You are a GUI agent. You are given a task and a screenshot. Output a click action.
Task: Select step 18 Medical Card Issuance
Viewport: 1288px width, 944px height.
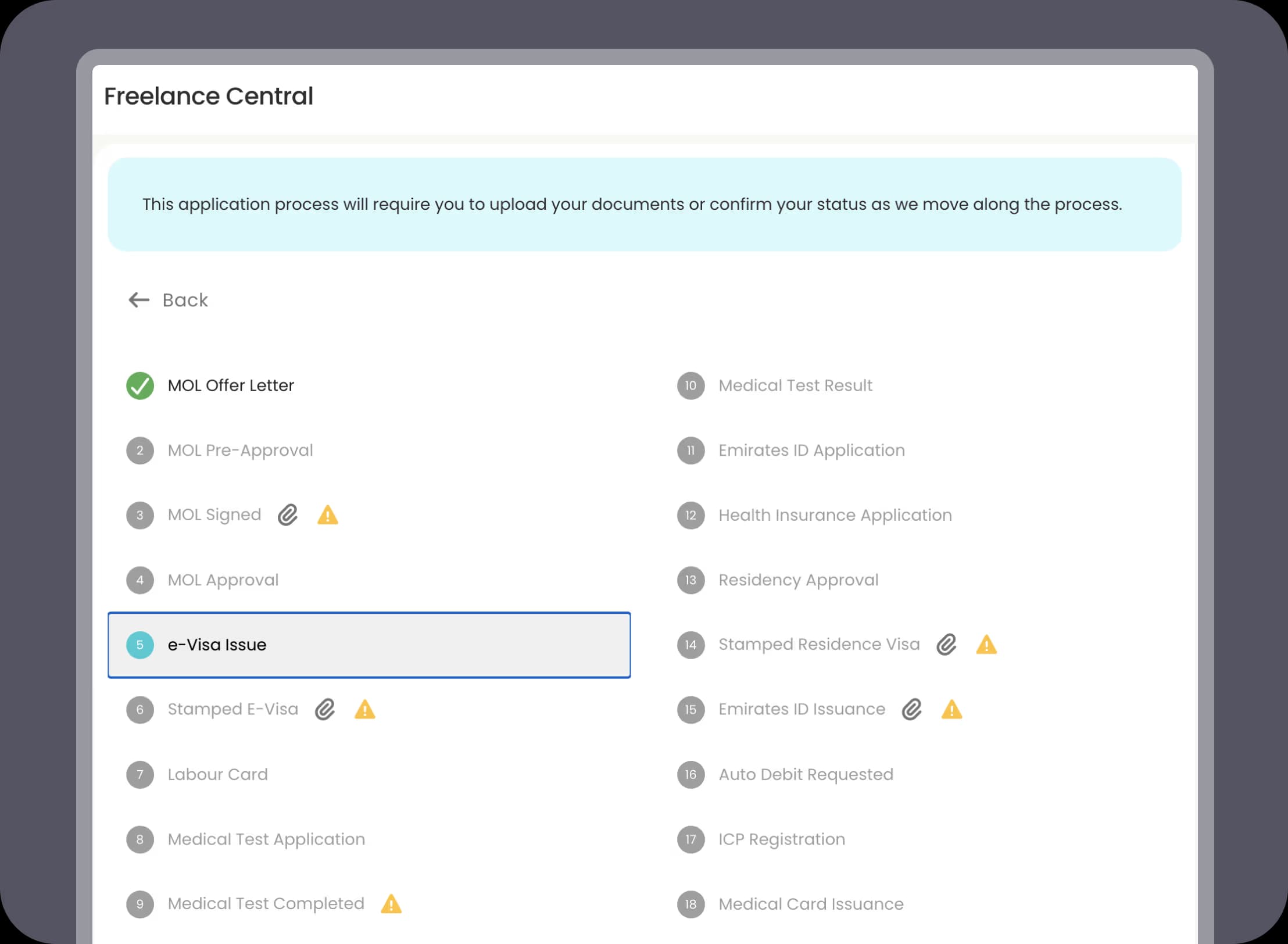(x=810, y=904)
